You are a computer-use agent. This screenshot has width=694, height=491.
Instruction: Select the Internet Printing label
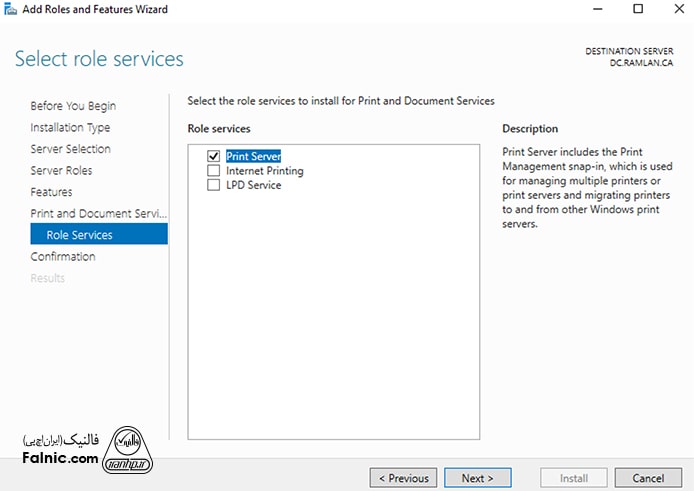pyautogui.click(x=264, y=171)
